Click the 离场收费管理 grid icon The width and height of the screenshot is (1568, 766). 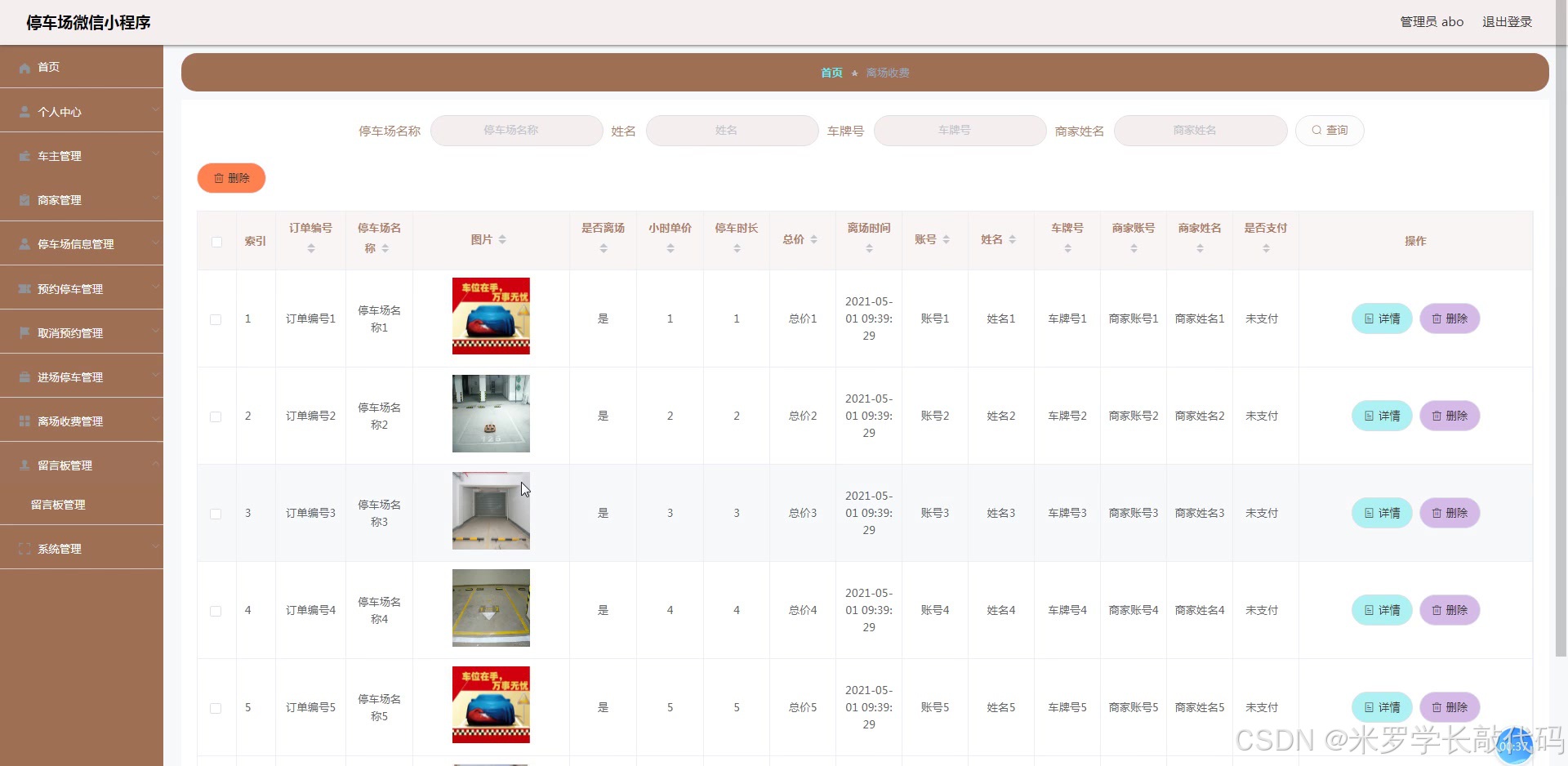click(24, 421)
